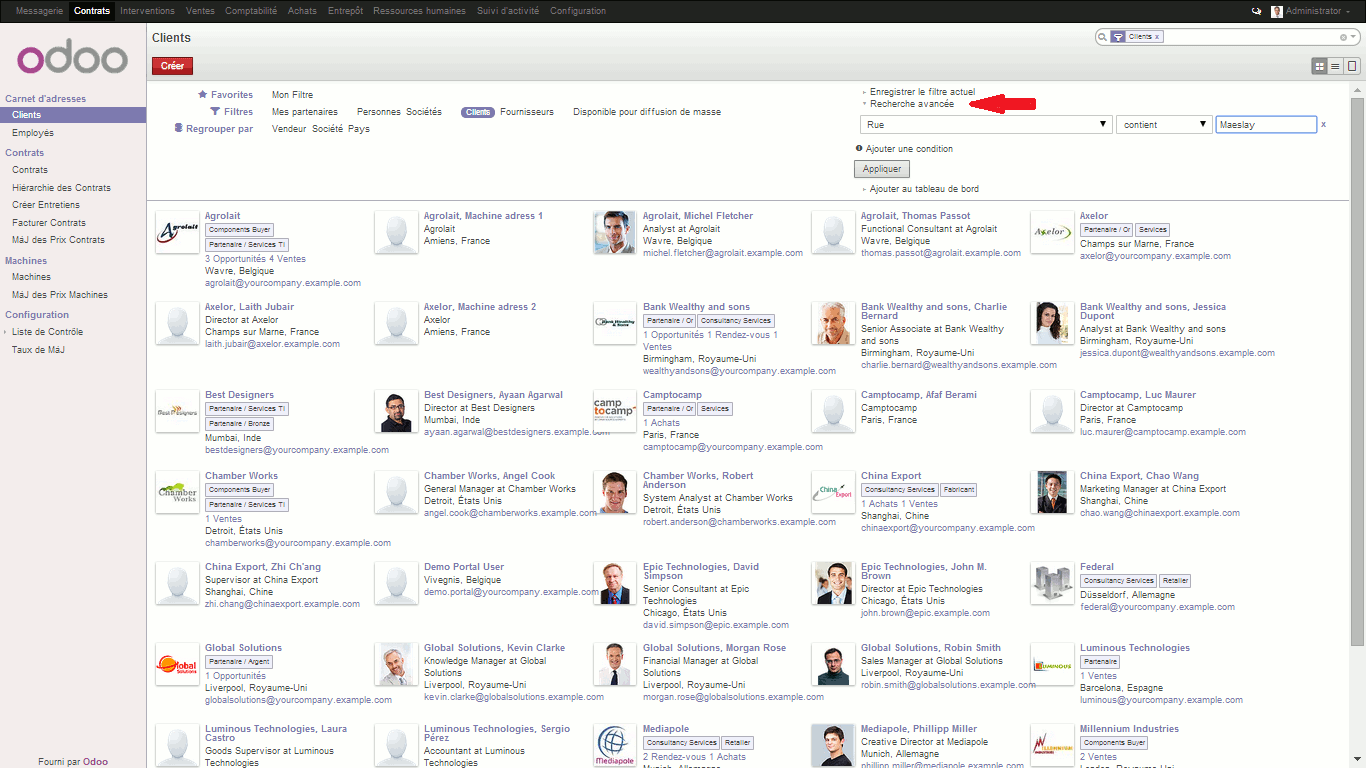
Task: Open the Rue field dropdown
Action: (986, 124)
